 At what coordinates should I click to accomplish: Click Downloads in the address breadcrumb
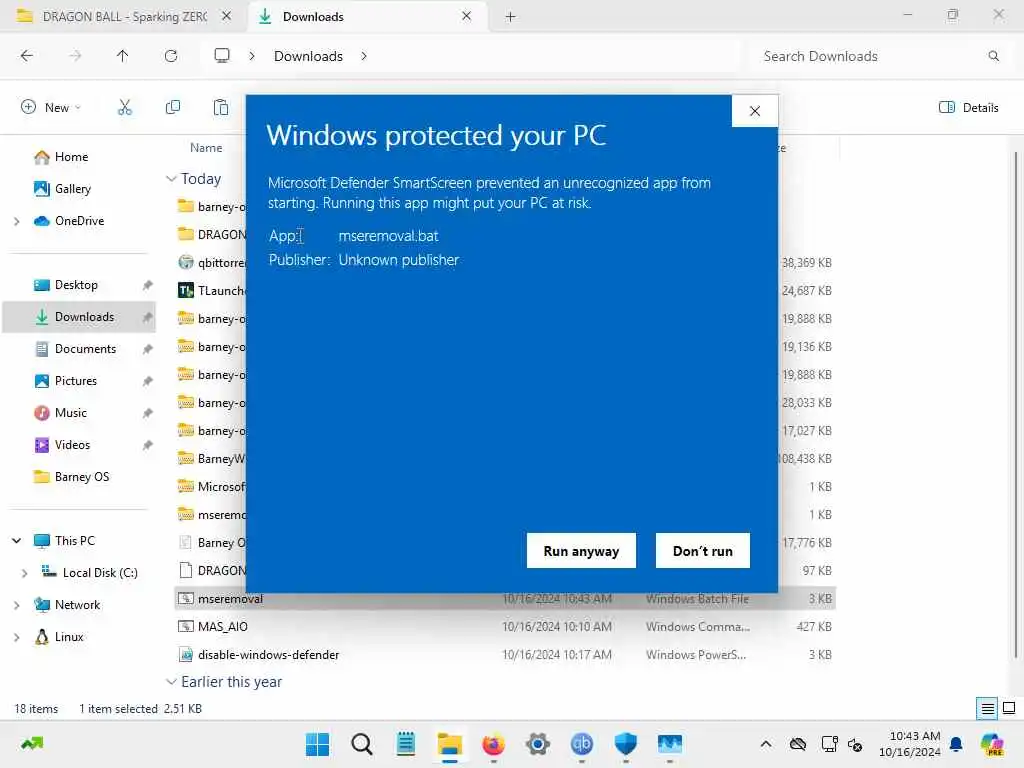coord(308,56)
